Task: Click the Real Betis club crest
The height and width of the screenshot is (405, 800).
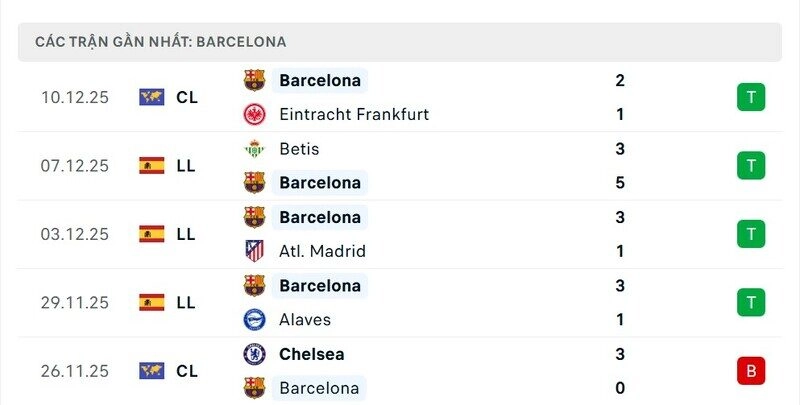Action: tap(255, 149)
